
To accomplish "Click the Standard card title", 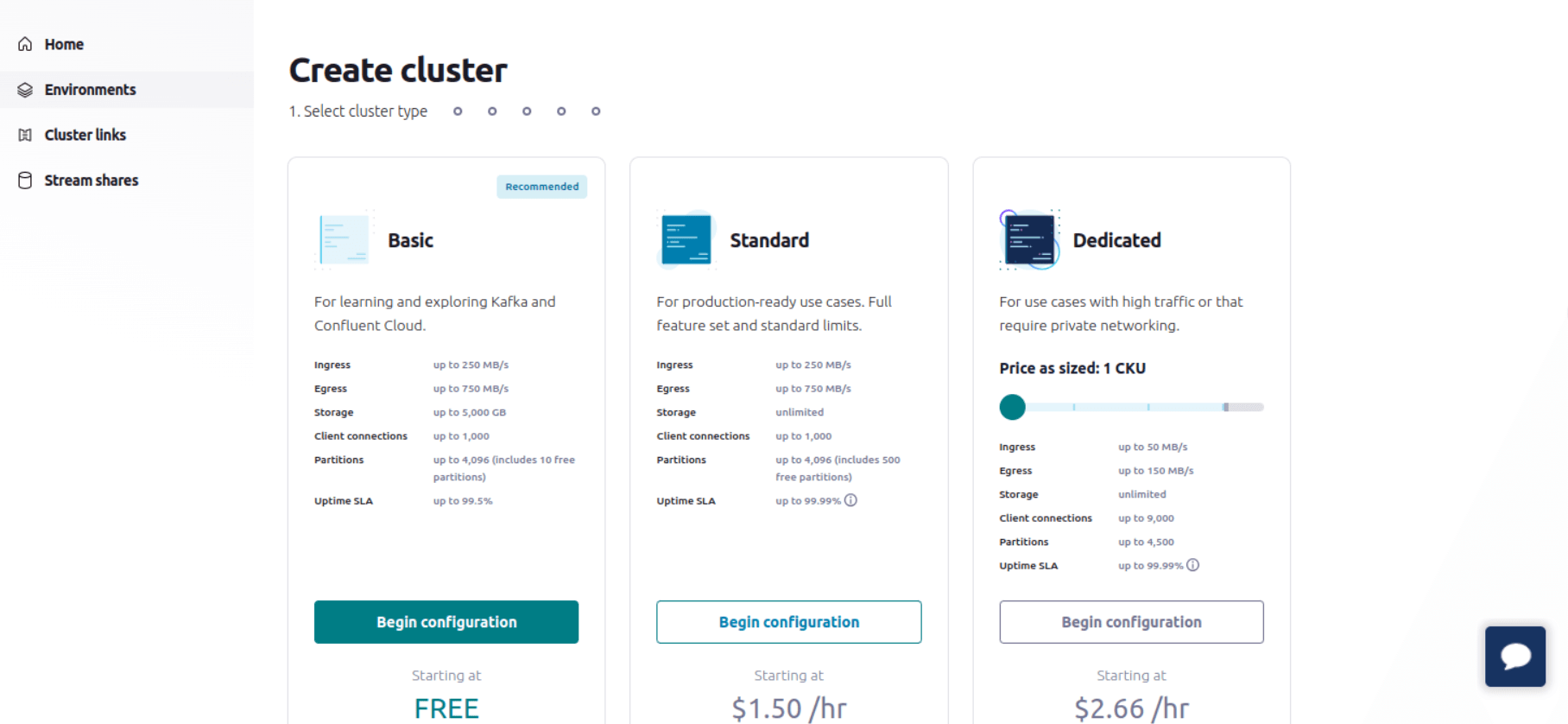I will pyautogui.click(x=769, y=240).
